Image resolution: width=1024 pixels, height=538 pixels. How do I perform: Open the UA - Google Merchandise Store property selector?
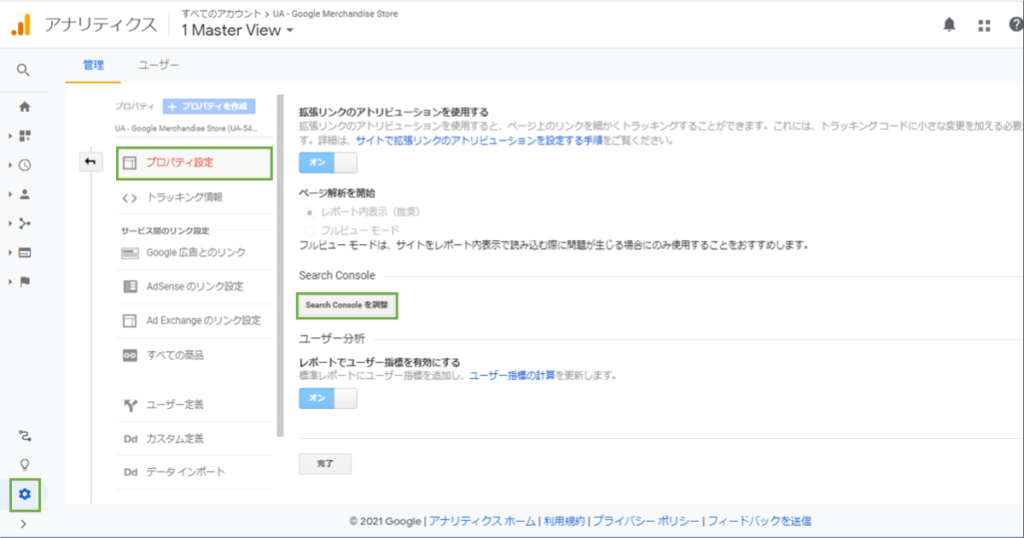tap(186, 129)
